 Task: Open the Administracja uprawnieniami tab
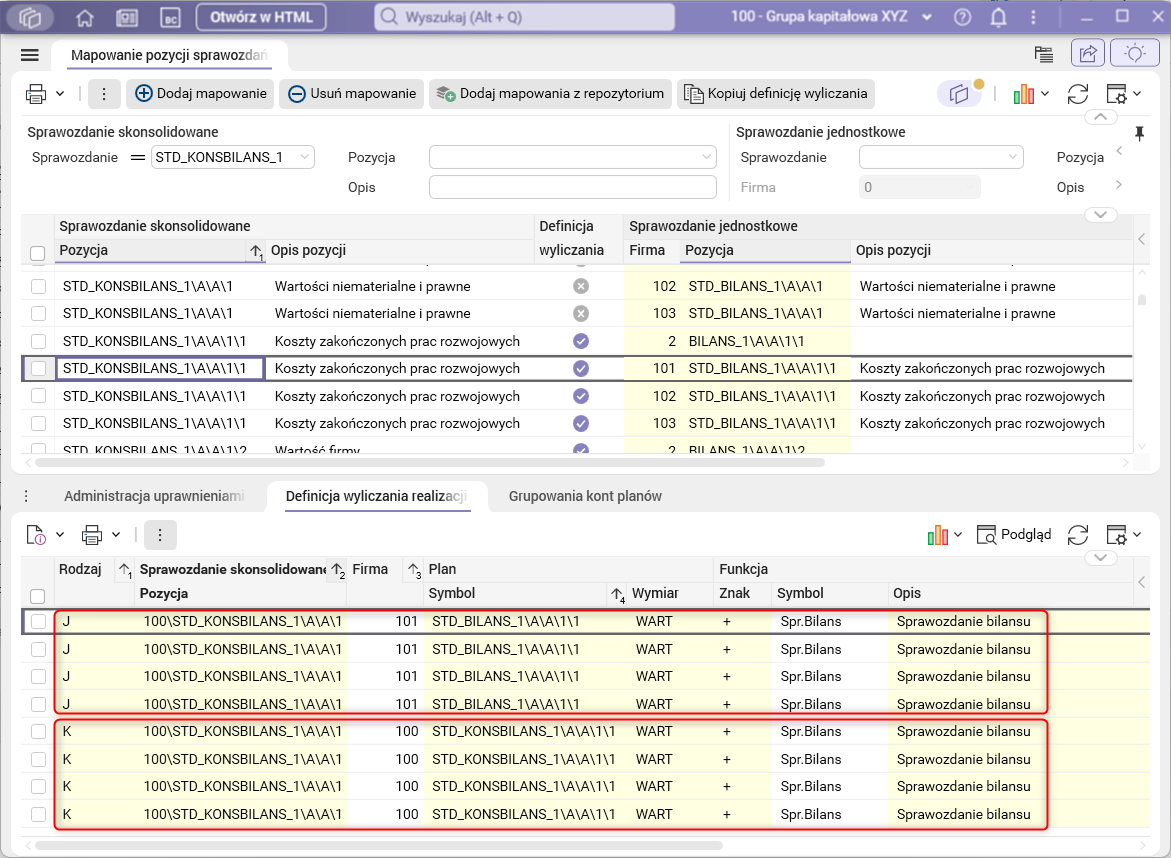154,496
